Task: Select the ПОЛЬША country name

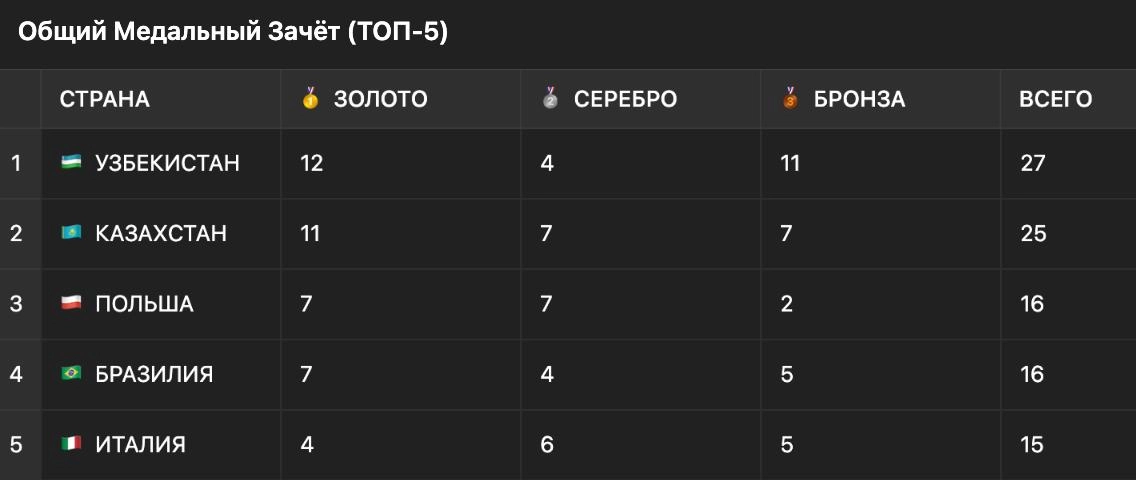Action: (x=144, y=303)
